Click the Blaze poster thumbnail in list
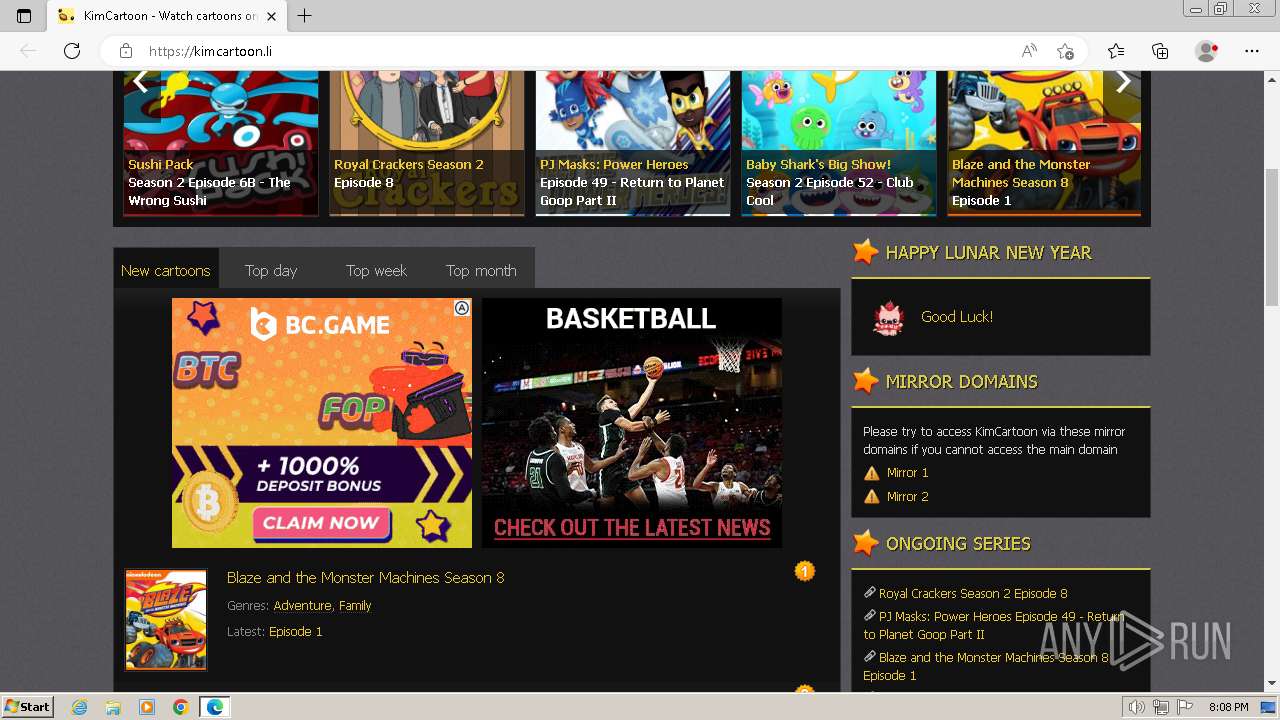Viewport: 1280px width, 720px height. click(166, 620)
